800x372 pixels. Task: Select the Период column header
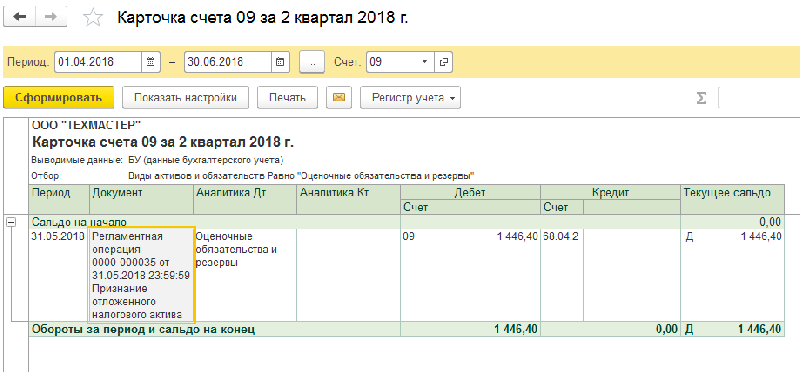click(60, 199)
